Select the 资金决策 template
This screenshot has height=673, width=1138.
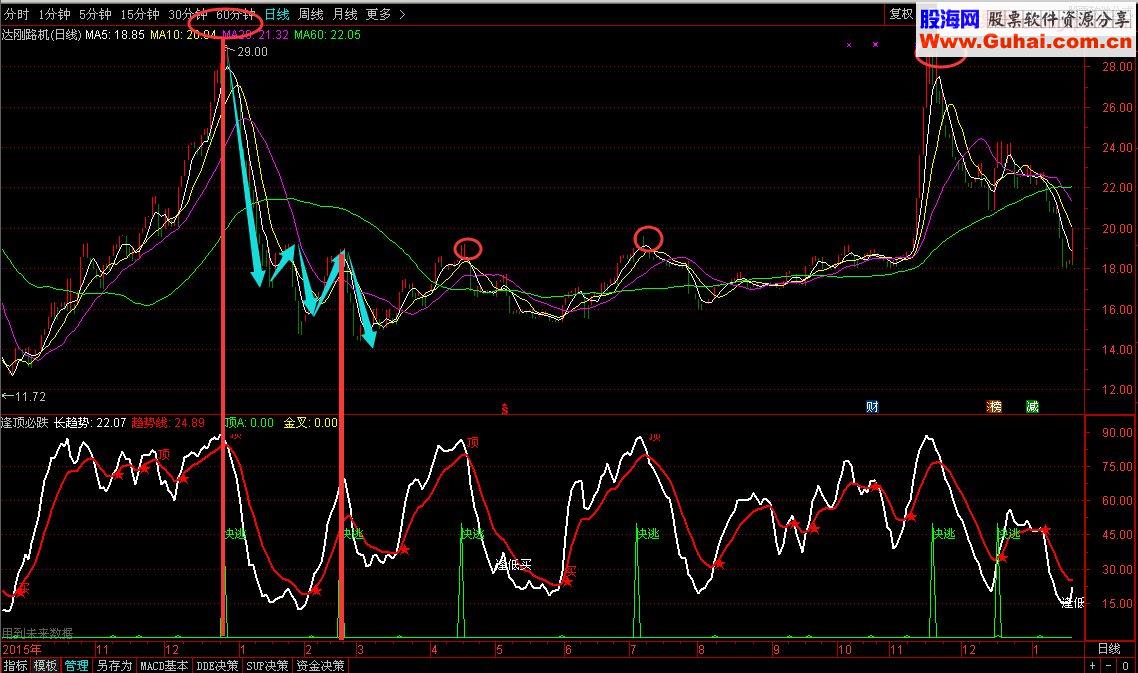320,666
